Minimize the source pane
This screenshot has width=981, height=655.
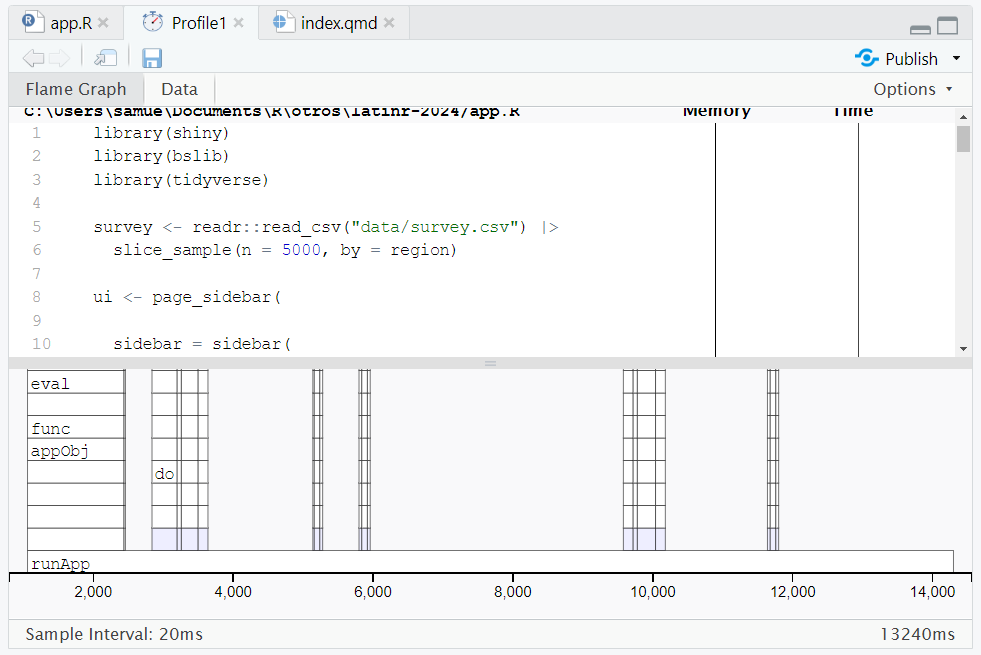[920, 28]
